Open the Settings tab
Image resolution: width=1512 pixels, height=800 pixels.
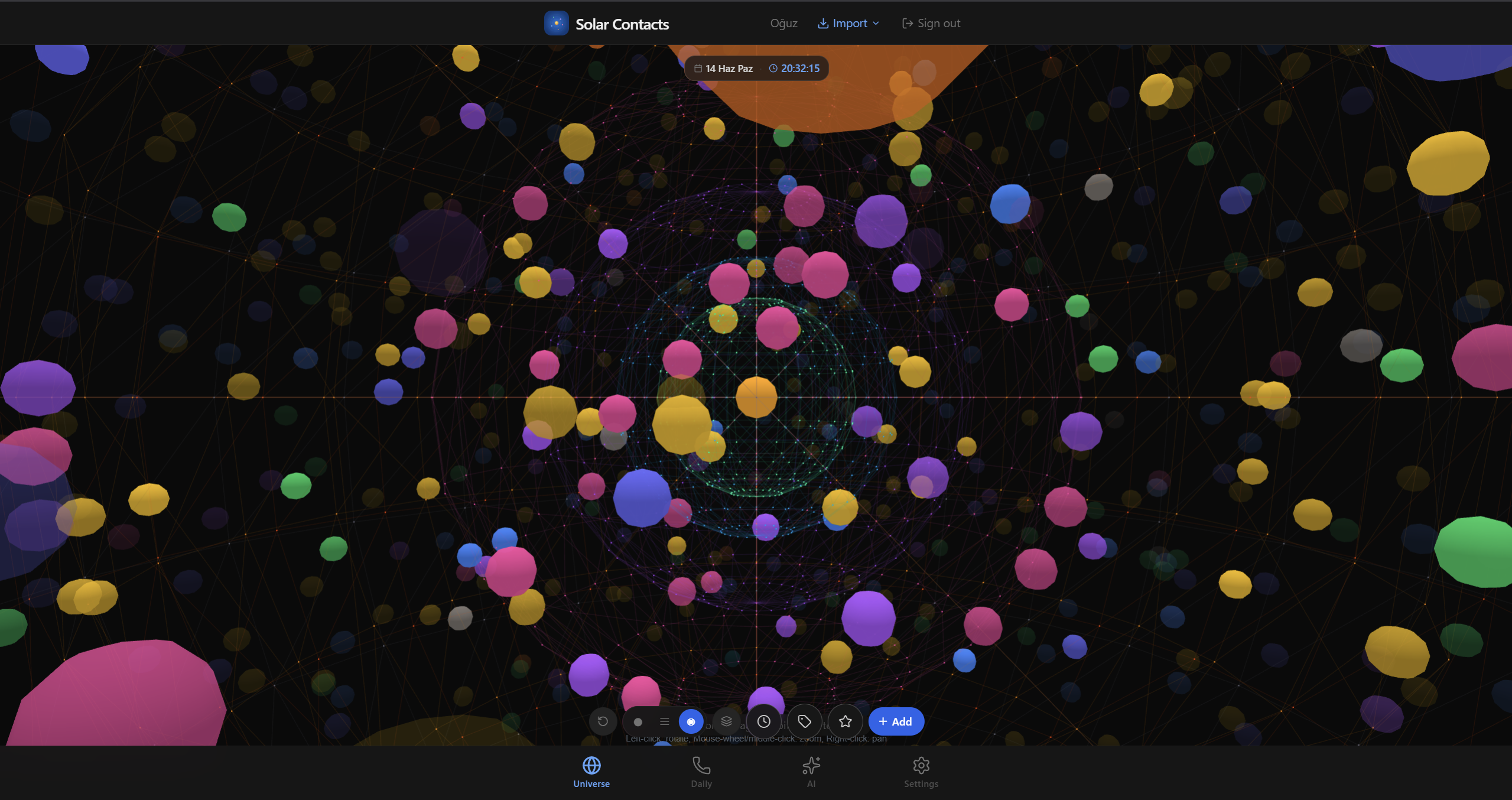pyautogui.click(x=921, y=772)
